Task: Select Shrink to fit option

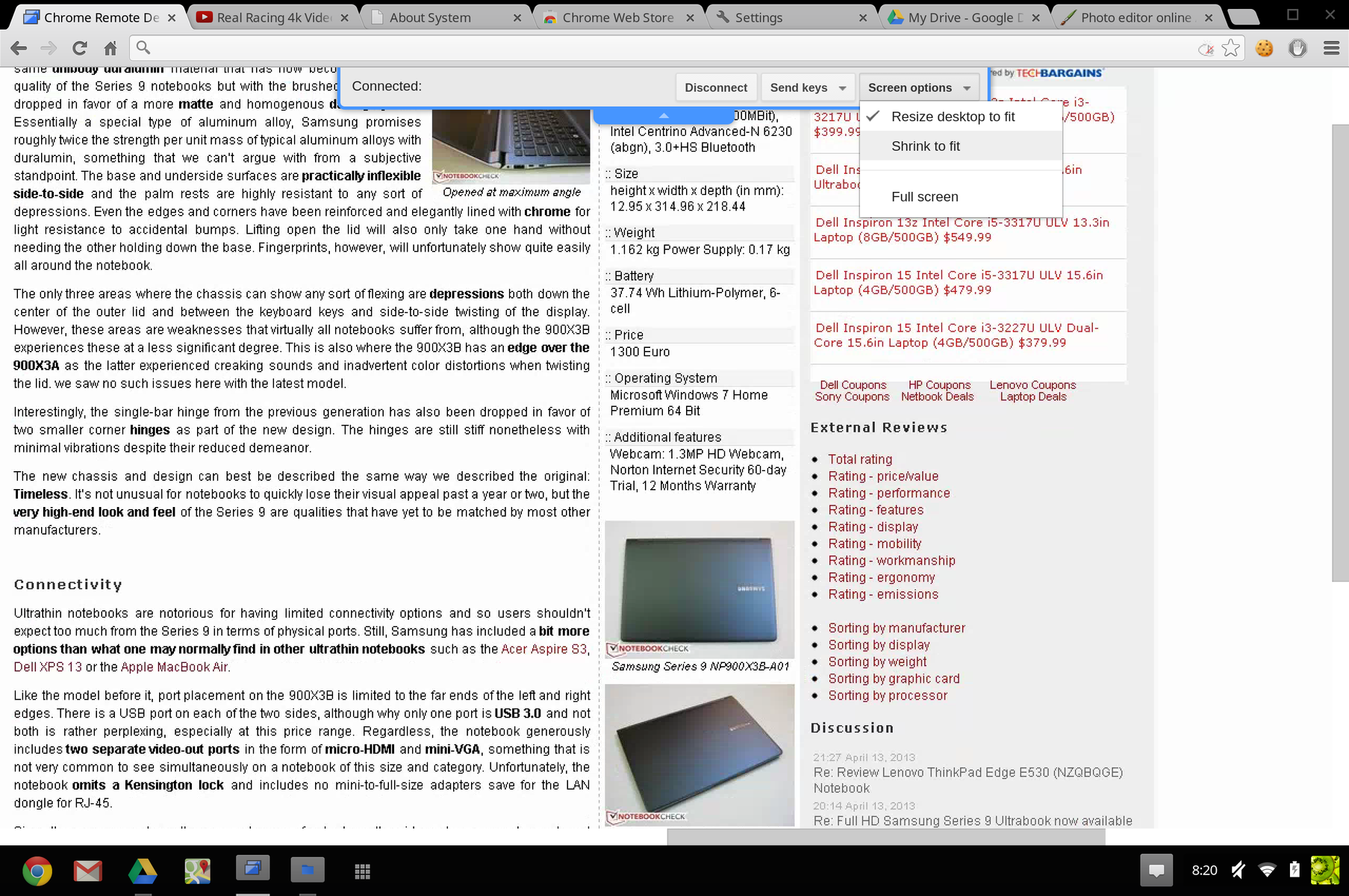Action: pos(961,146)
